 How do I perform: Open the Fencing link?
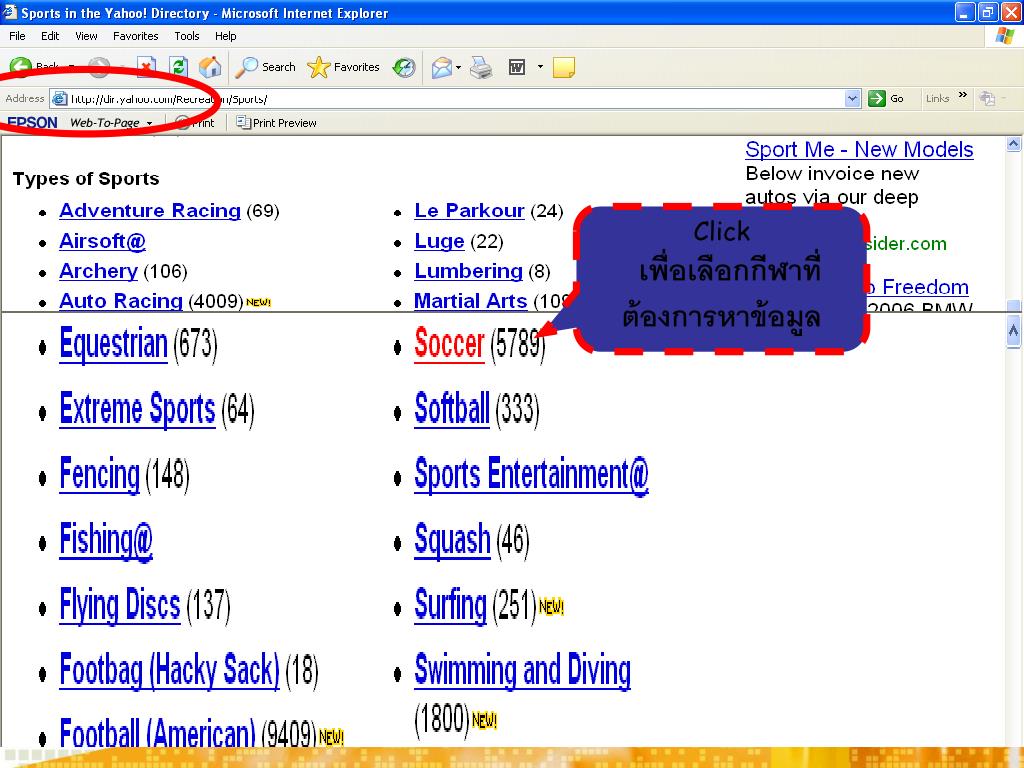[x=100, y=475]
